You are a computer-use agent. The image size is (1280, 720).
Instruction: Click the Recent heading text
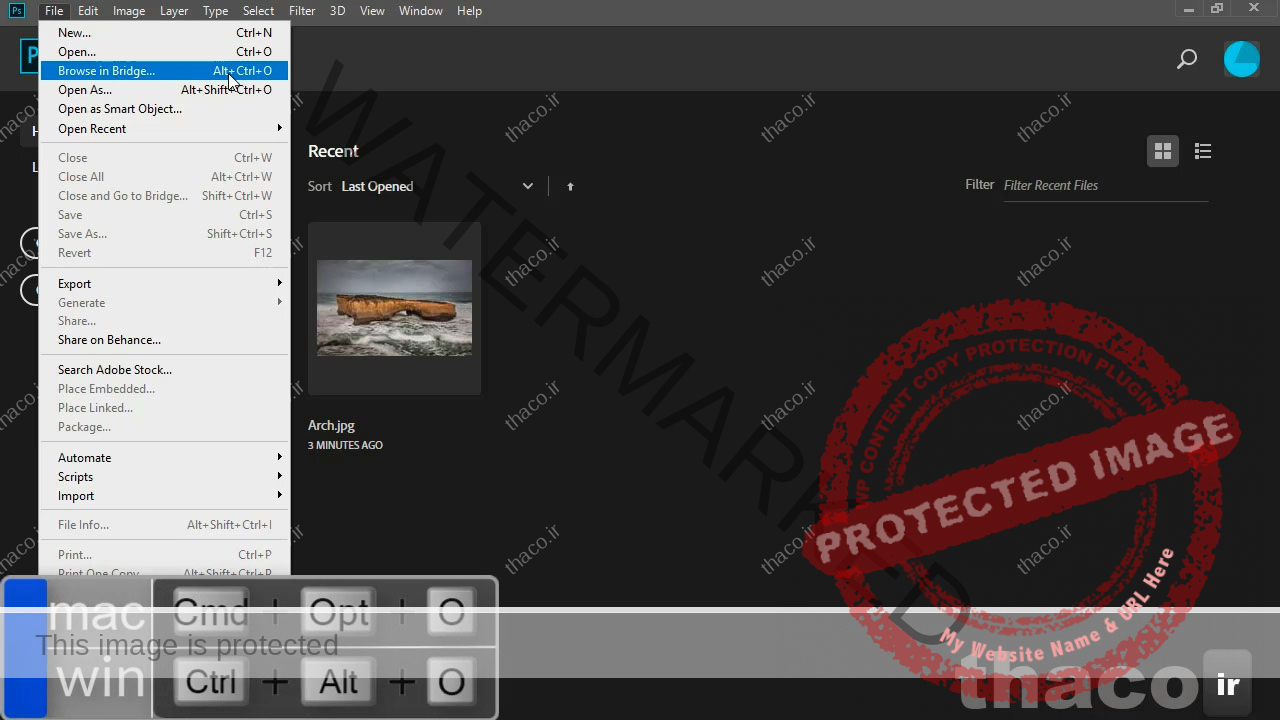[x=333, y=151]
